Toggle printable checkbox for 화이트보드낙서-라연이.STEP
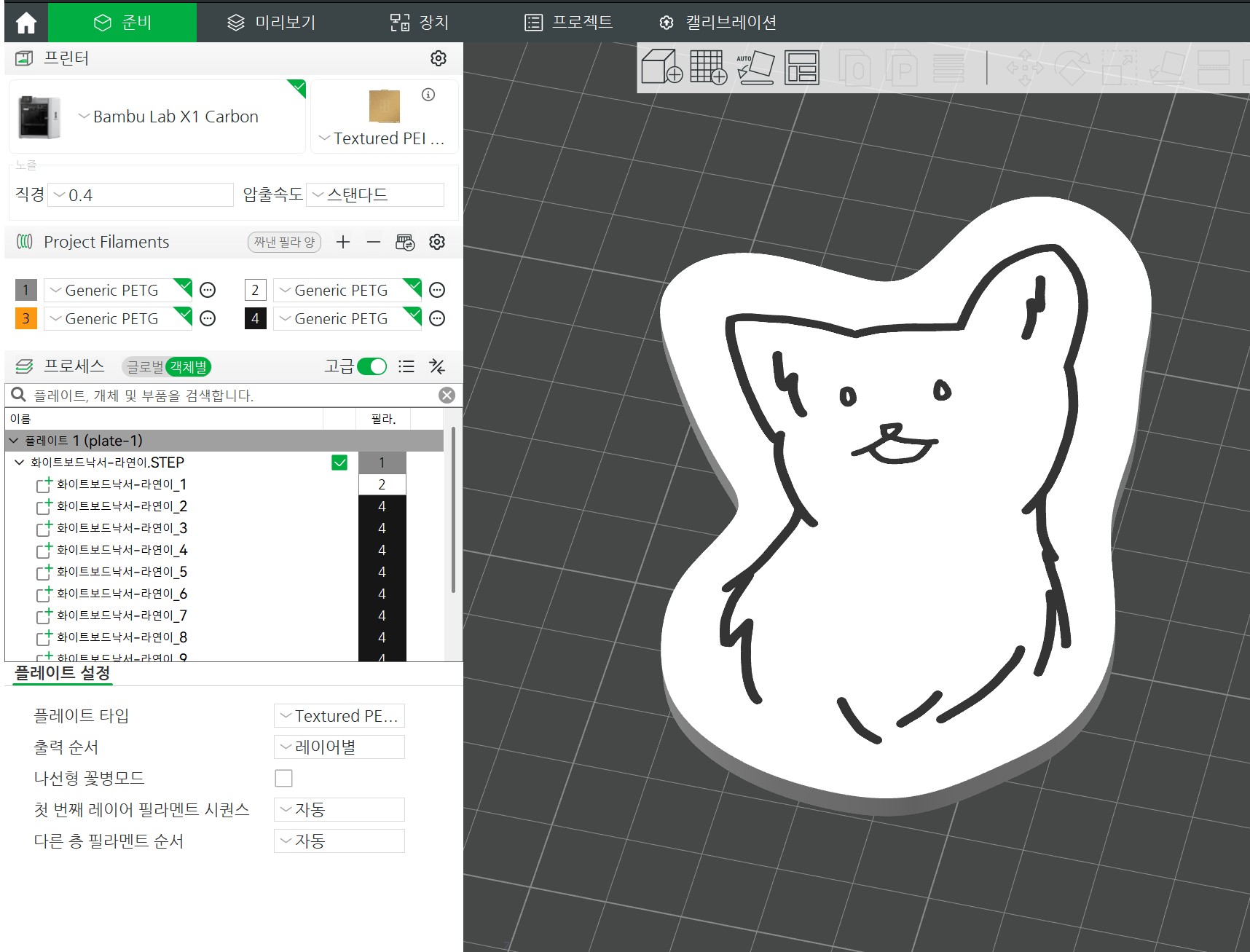 pyautogui.click(x=339, y=463)
